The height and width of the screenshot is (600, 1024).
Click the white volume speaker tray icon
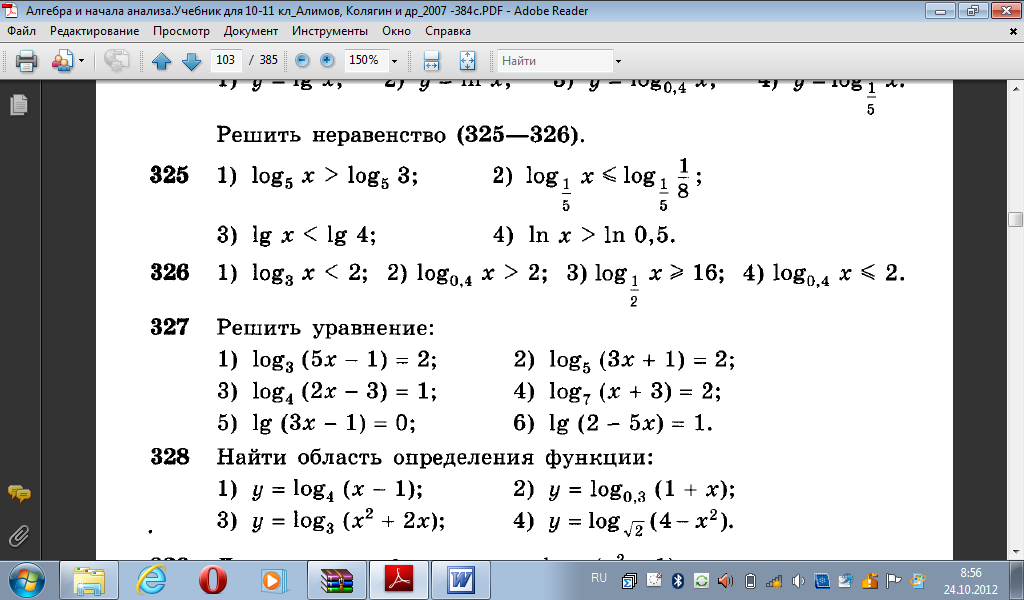(797, 580)
